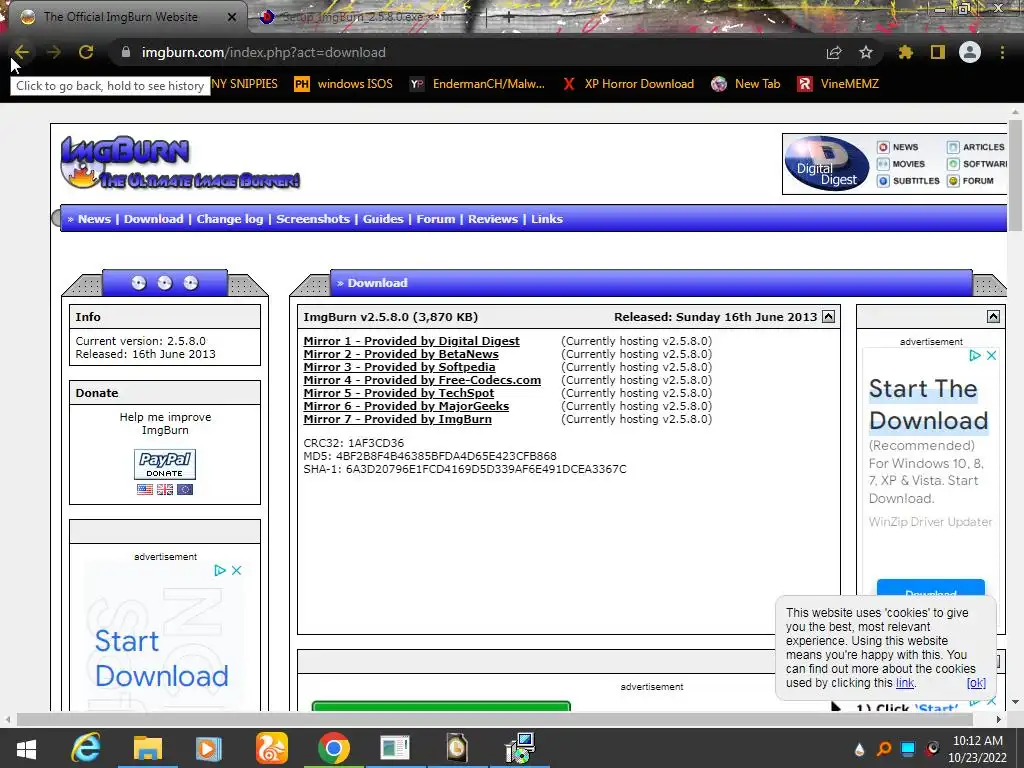Download from Mirror 1 - Digital Digest
This screenshot has height=768, width=1024.
click(x=411, y=341)
